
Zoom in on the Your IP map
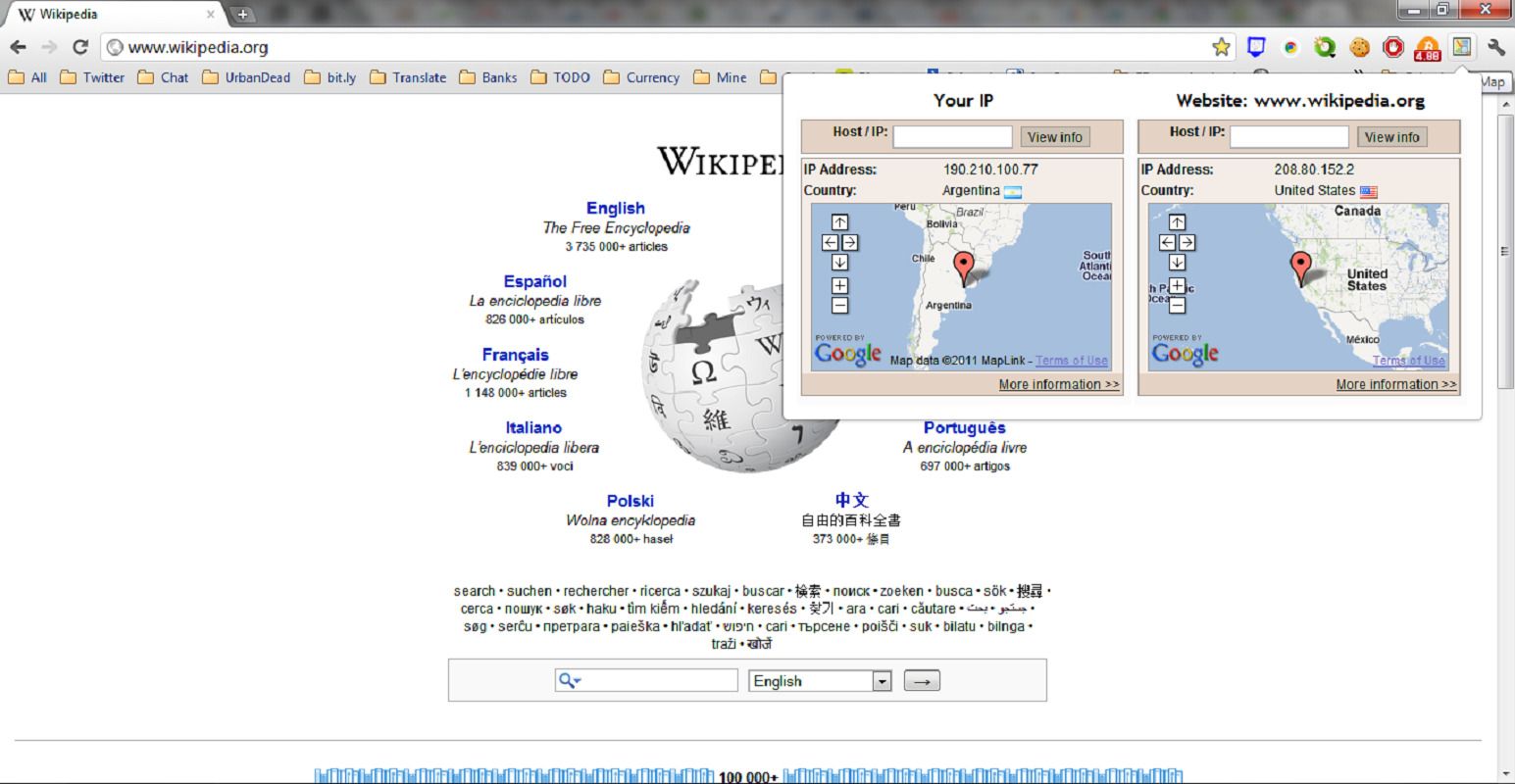(x=839, y=285)
